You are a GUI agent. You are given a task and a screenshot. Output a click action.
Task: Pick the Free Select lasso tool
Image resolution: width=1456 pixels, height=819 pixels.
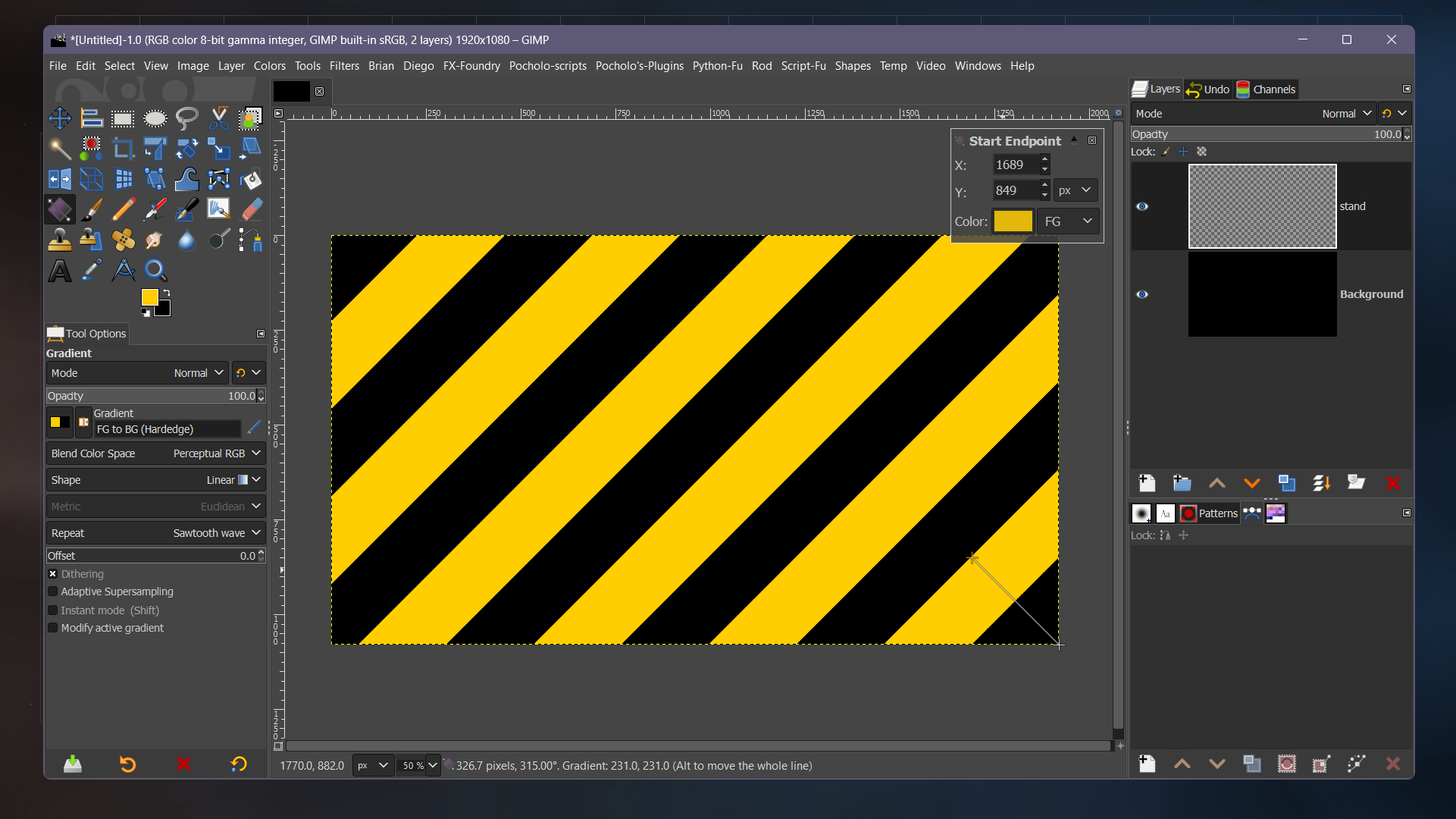coord(187,118)
